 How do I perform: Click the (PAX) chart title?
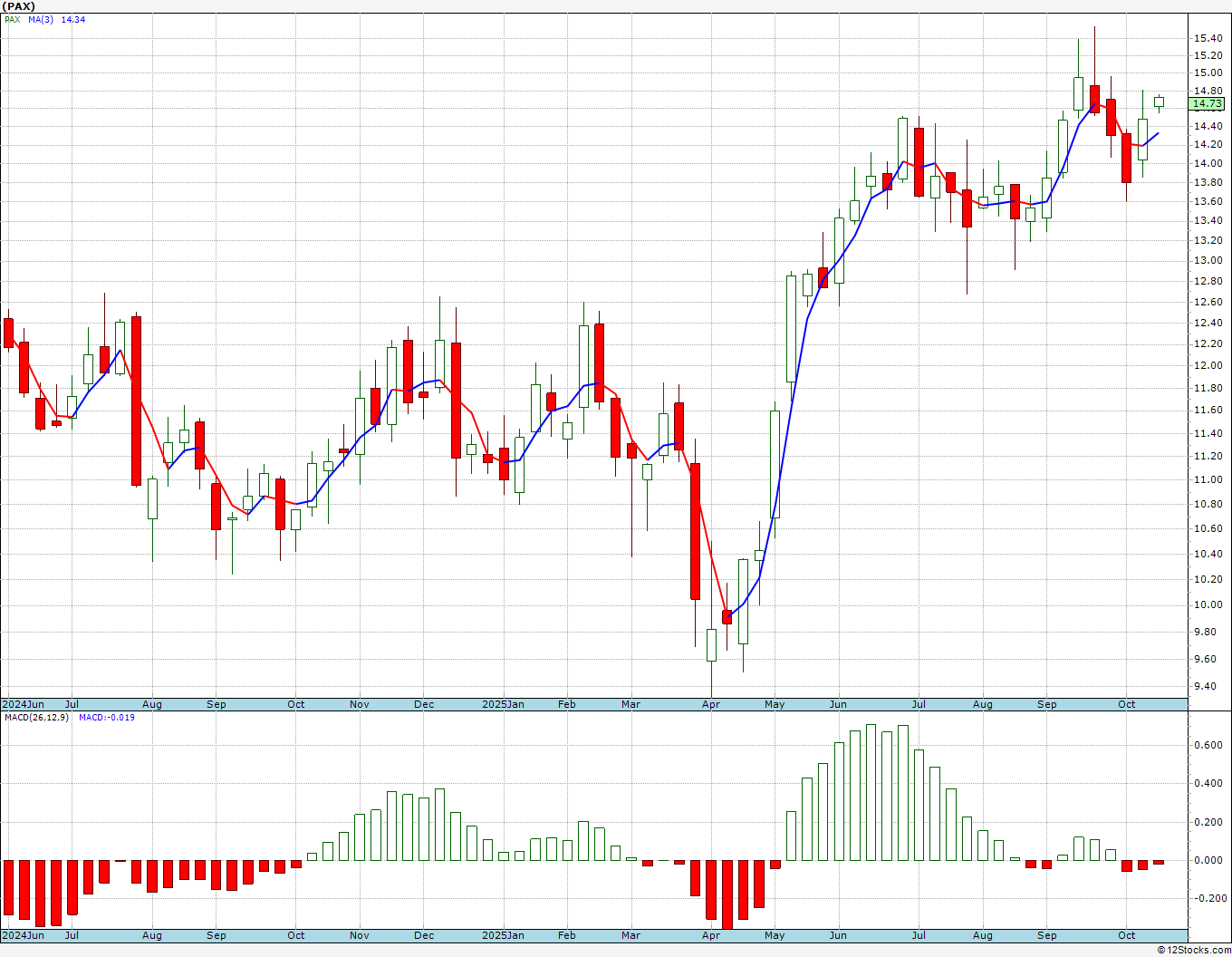tap(19, 6)
